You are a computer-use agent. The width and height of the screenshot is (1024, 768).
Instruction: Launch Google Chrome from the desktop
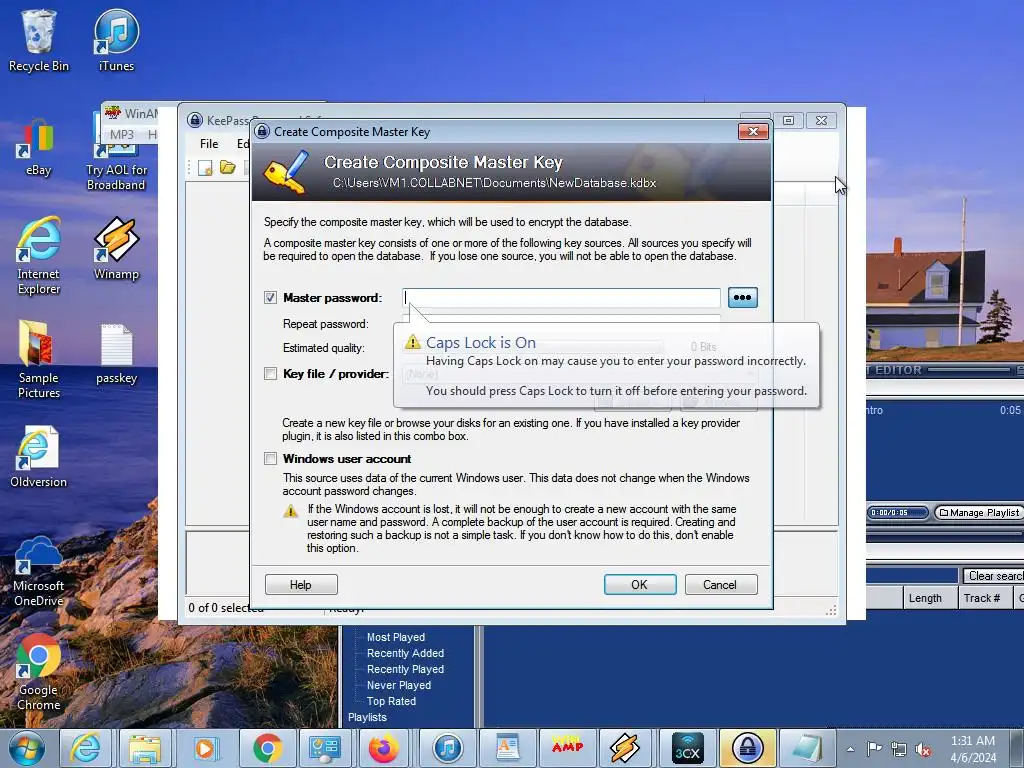39,673
